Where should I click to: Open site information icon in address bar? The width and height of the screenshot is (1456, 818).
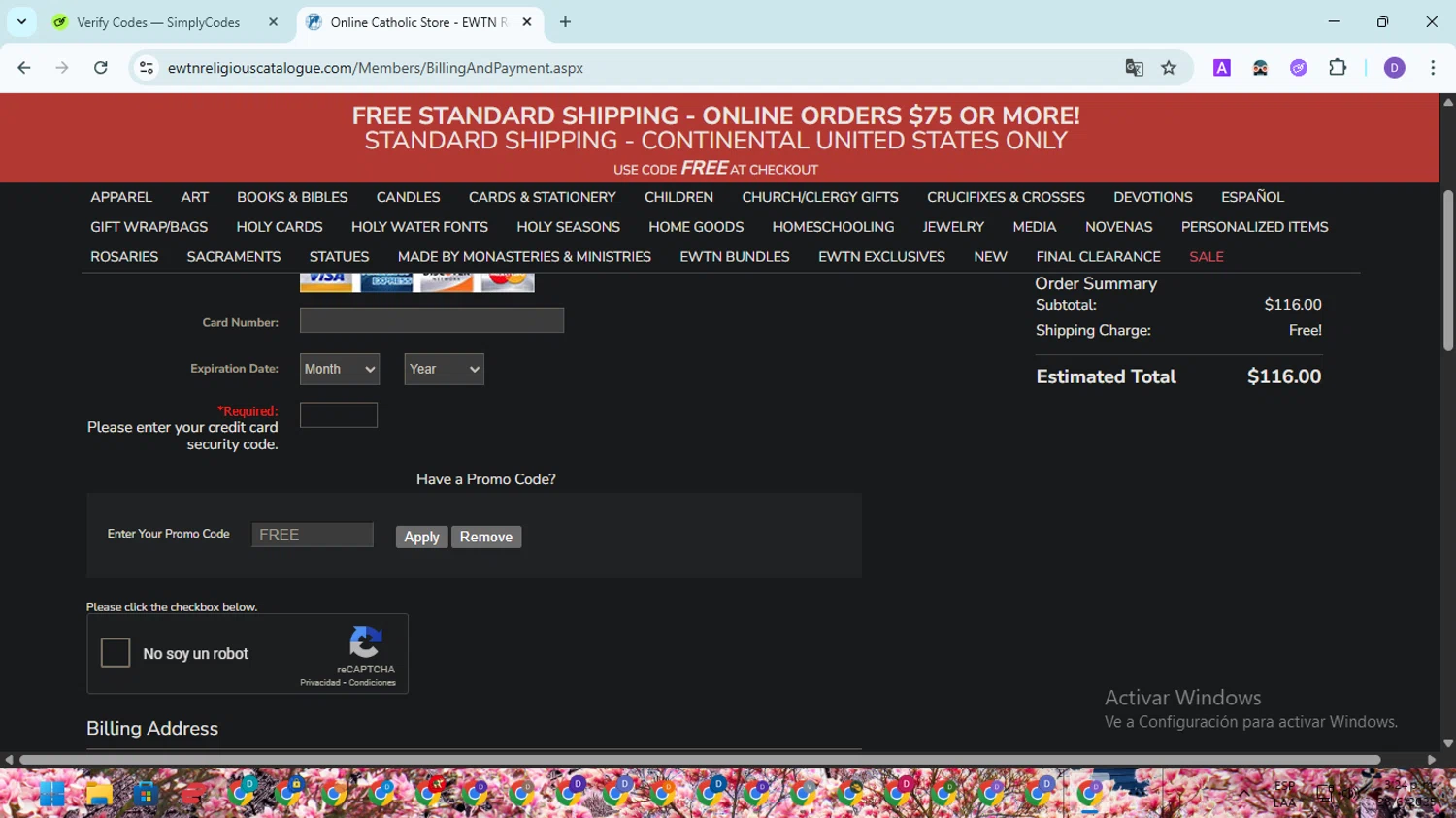click(147, 68)
